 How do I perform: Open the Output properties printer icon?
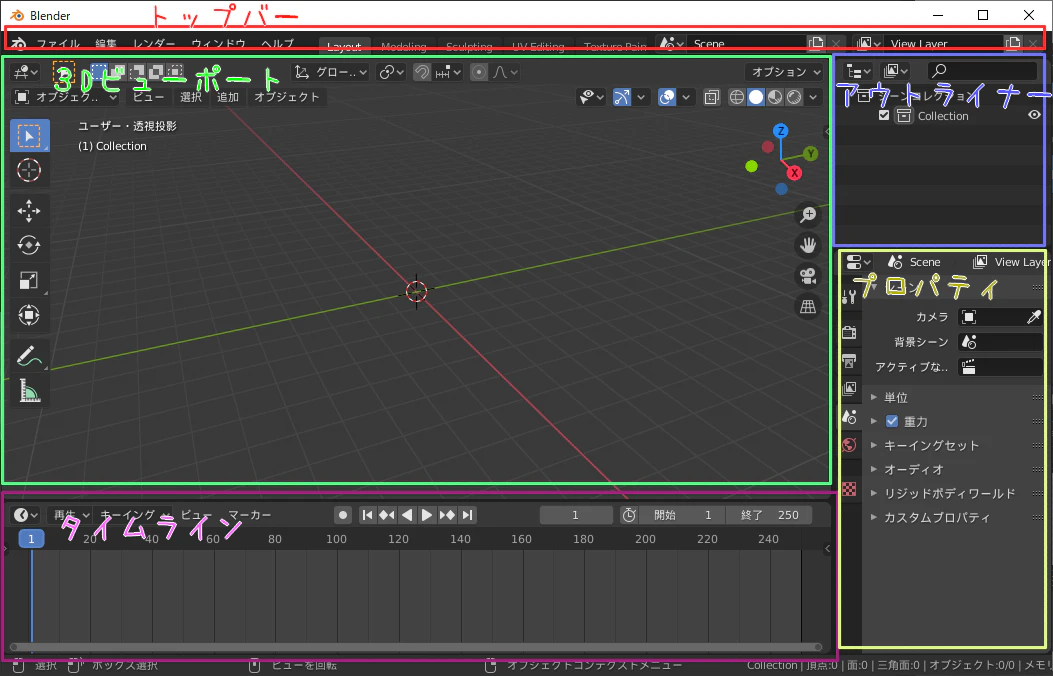click(x=850, y=360)
